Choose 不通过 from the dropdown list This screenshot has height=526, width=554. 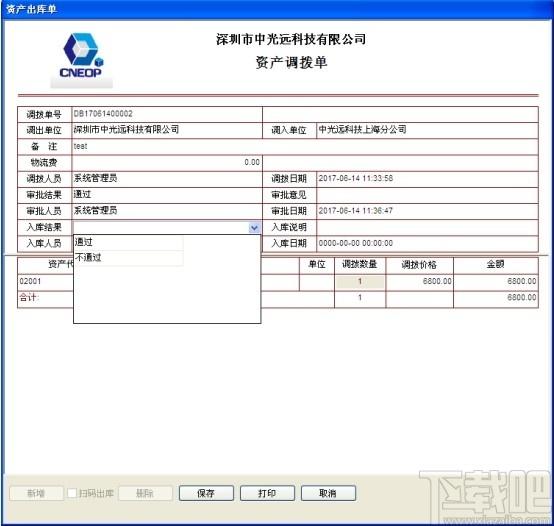[x=129, y=258]
